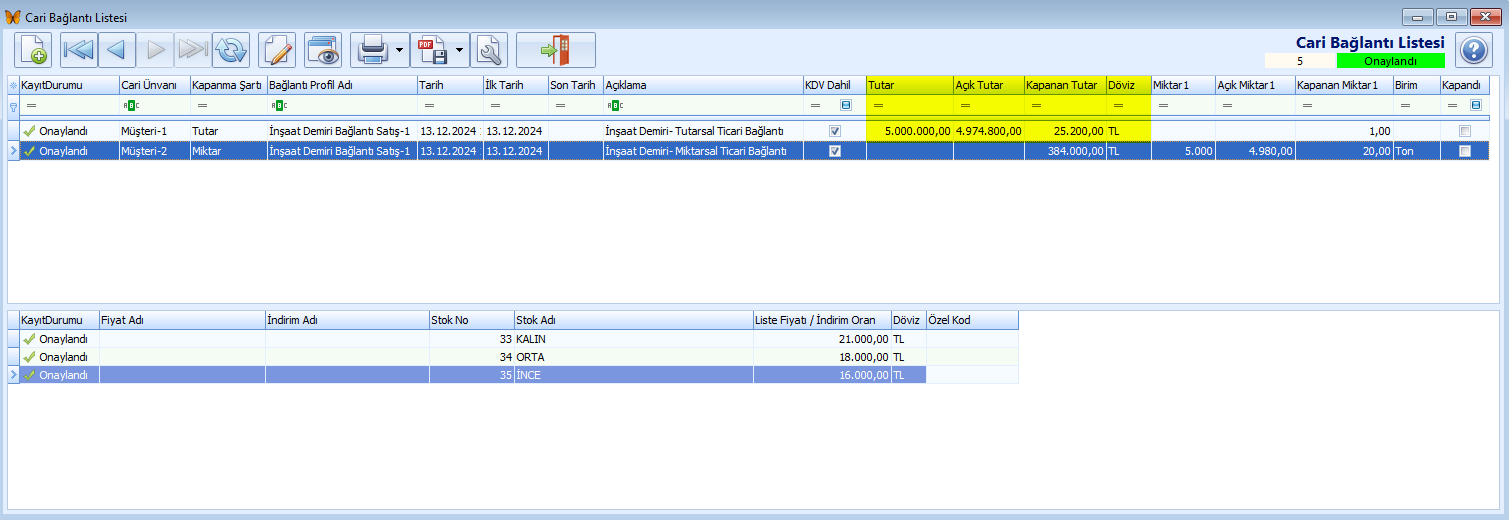
Task: Preview the record with the eye icon
Action: coord(323,49)
